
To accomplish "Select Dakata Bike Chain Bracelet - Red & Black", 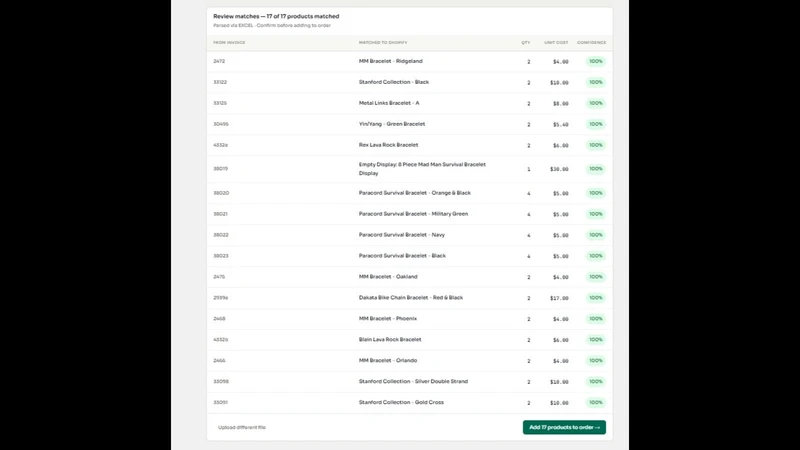I will tap(411, 297).
